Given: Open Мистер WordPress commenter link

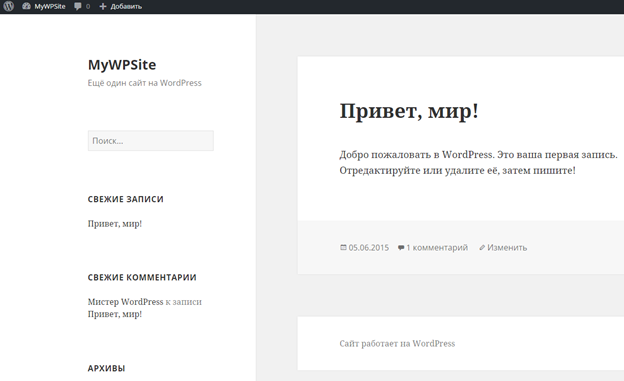Looking at the screenshot, I should tap(125, 302).
